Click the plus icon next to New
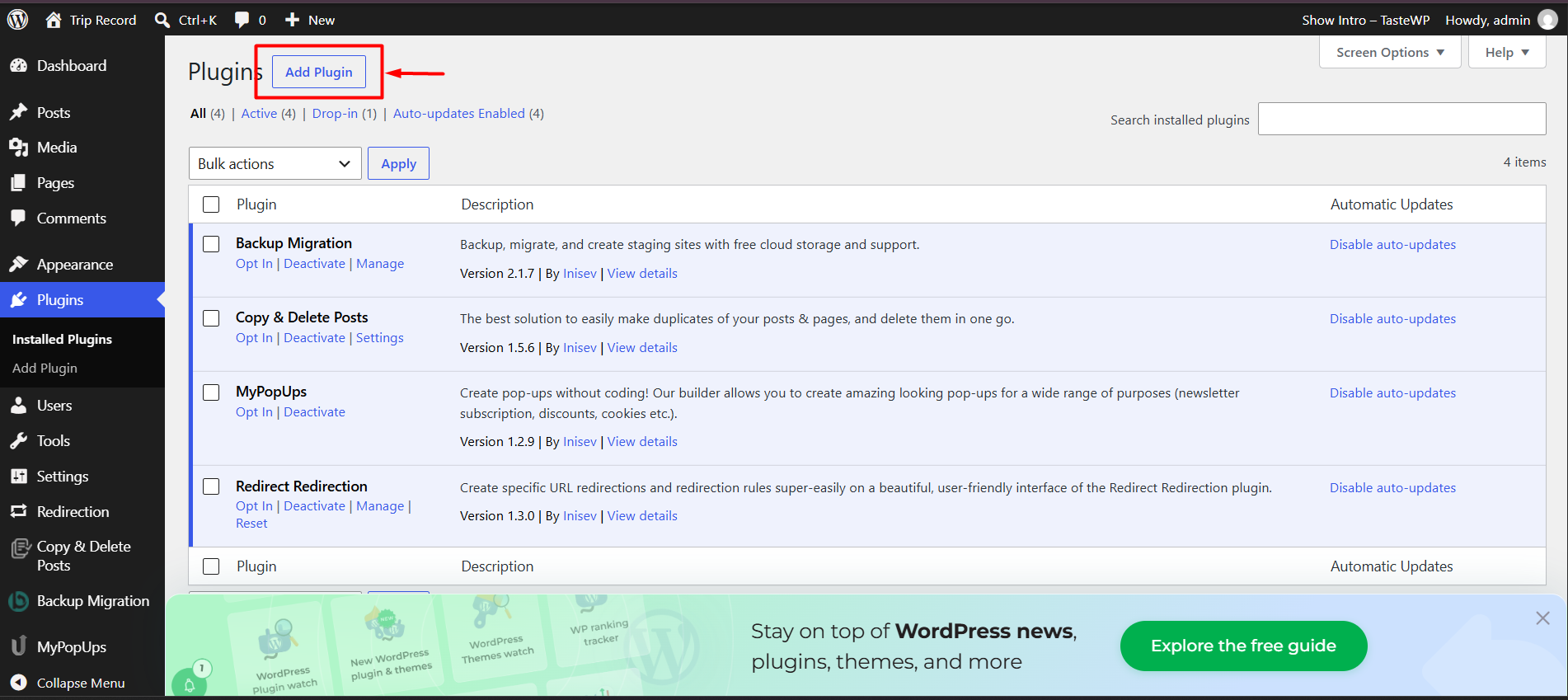Viewport: 1568px width, 700px height. [292, 20]
